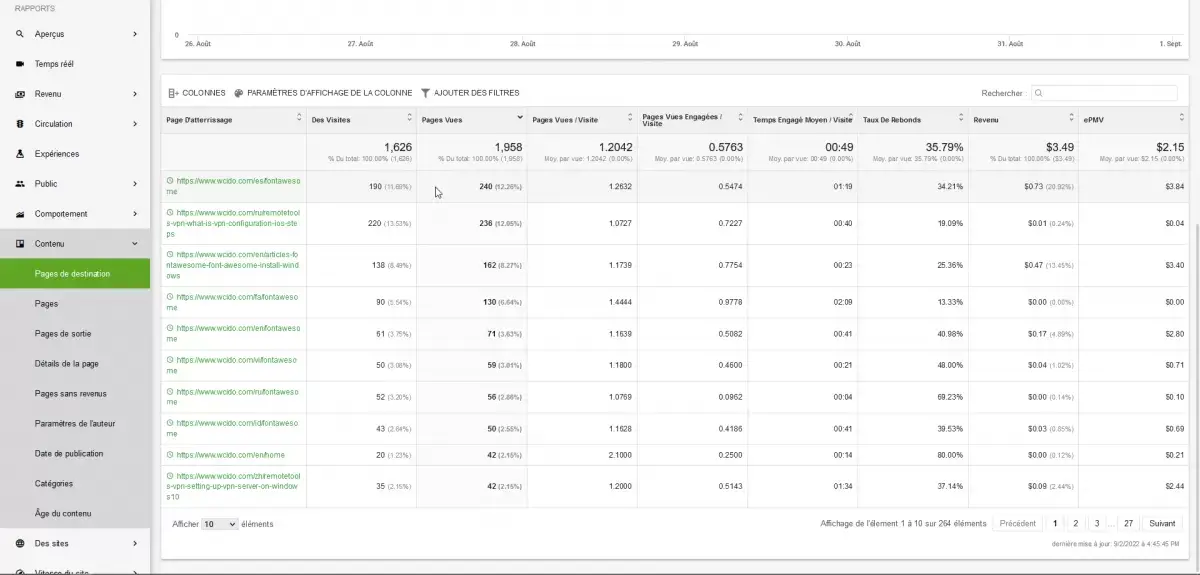This screenshot has height=575, width=1200.
Task: Go to pagination page 2
Action: tap(1075, 523)
